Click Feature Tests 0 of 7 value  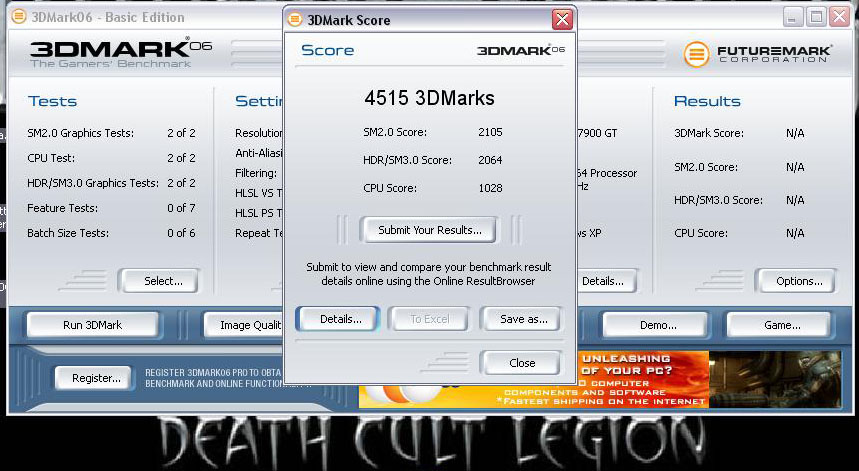click(x=181, y=208)
